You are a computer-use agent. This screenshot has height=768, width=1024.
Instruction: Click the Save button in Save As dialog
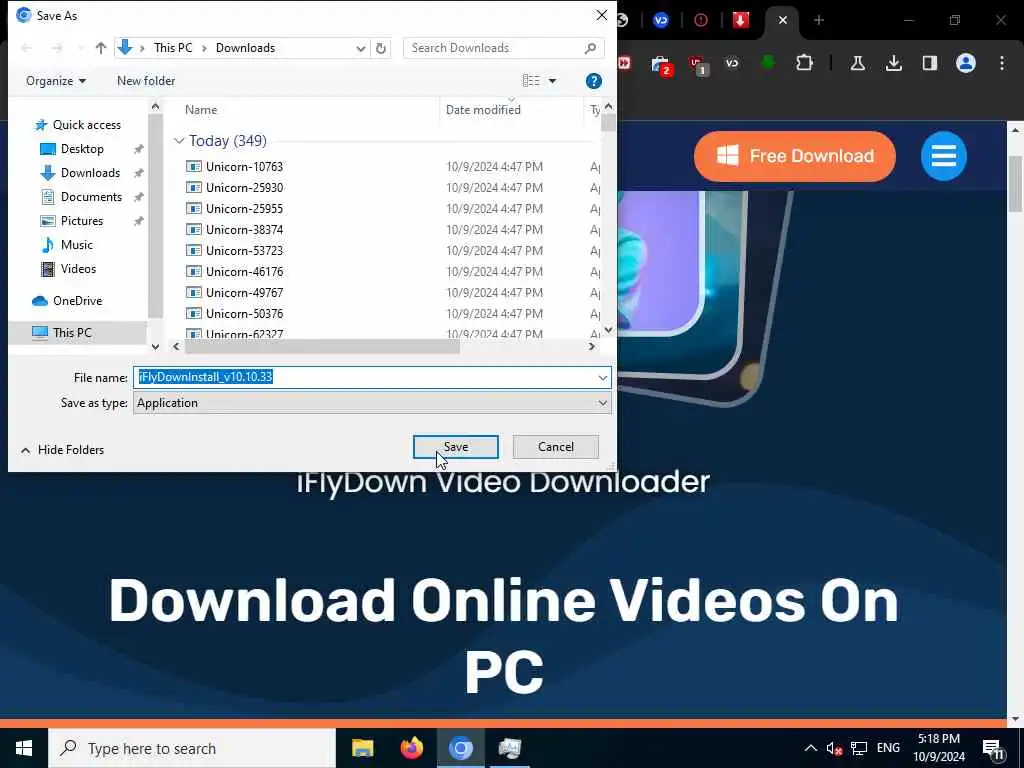[x=455, y=447]
